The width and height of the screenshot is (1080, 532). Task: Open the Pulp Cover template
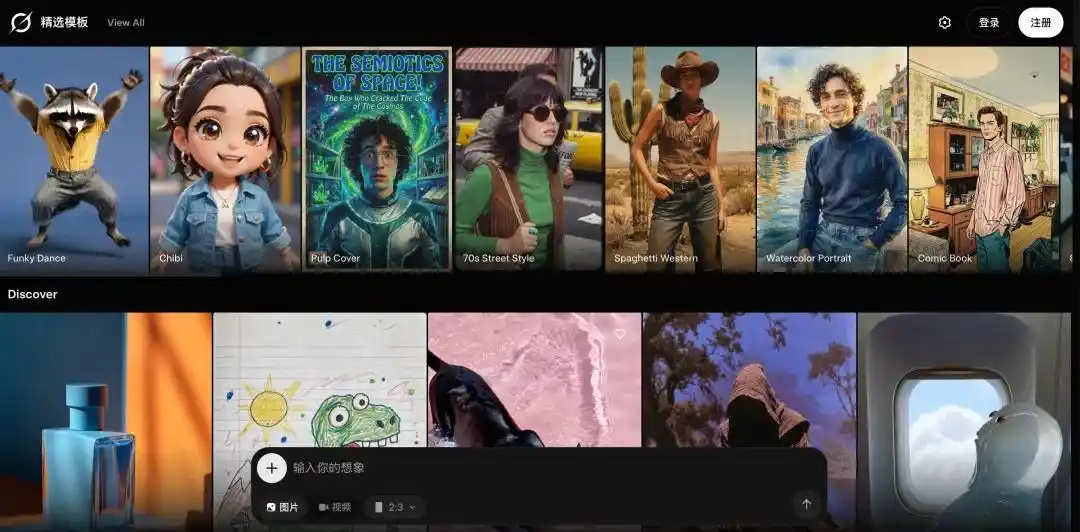(x=377, y=160)
